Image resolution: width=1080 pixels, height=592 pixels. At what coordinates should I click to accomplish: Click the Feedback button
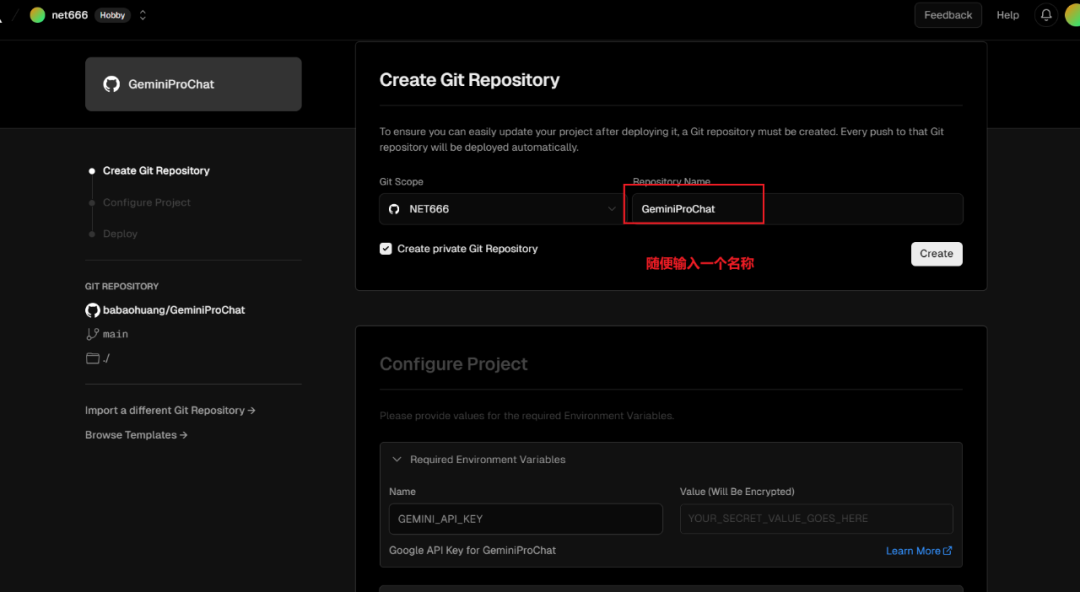(x=948, y=15)
